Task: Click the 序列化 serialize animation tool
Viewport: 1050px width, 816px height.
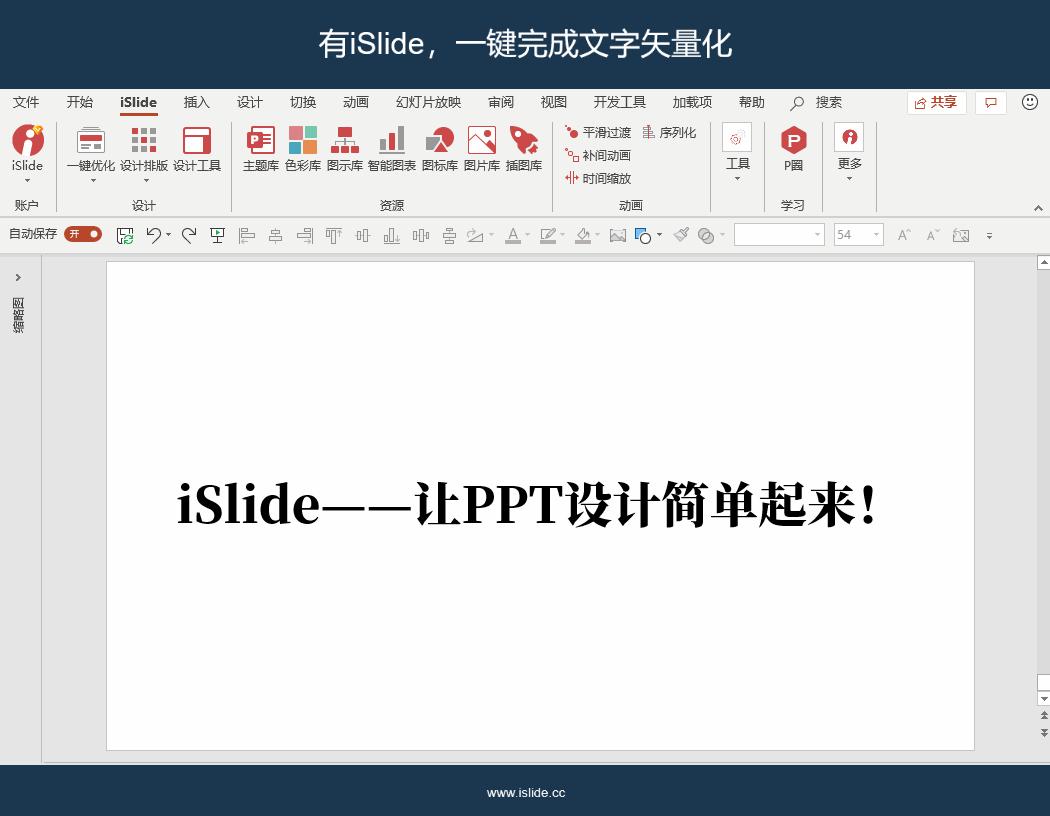Action: coord(669,133)
